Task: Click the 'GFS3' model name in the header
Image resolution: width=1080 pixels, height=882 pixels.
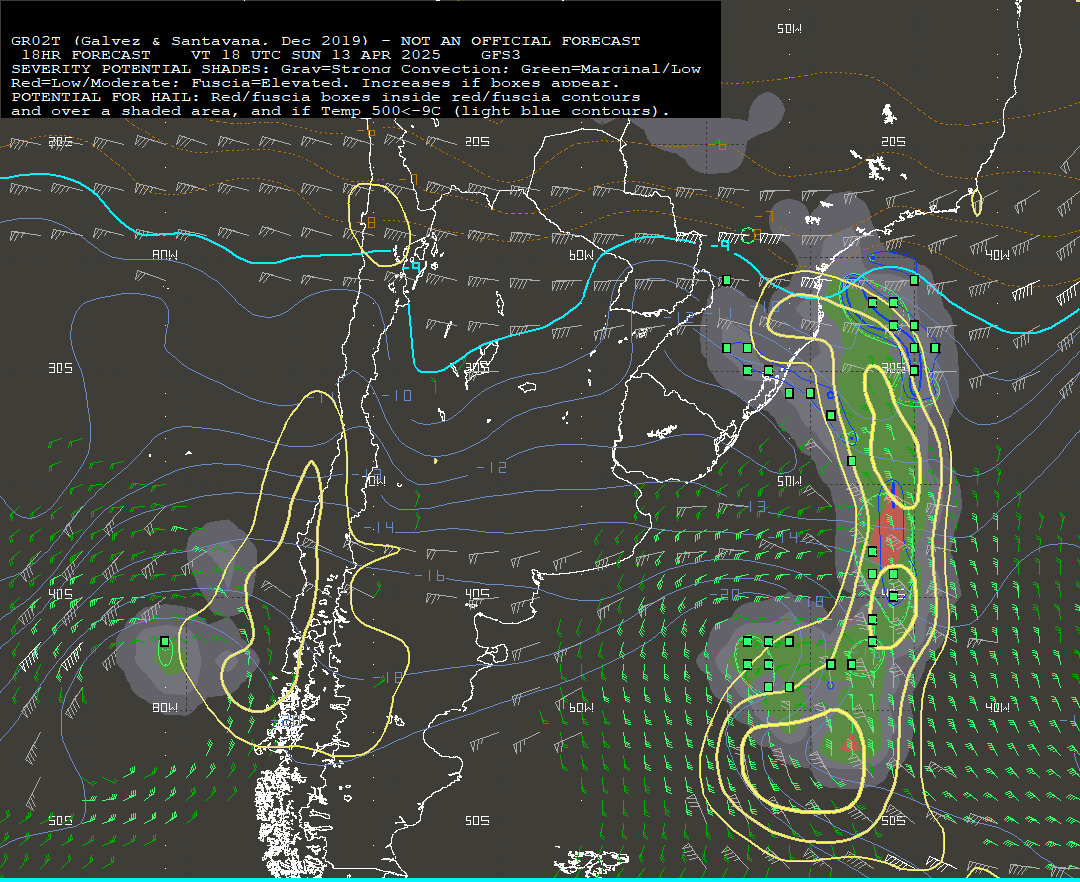Action: pos(501,54)
